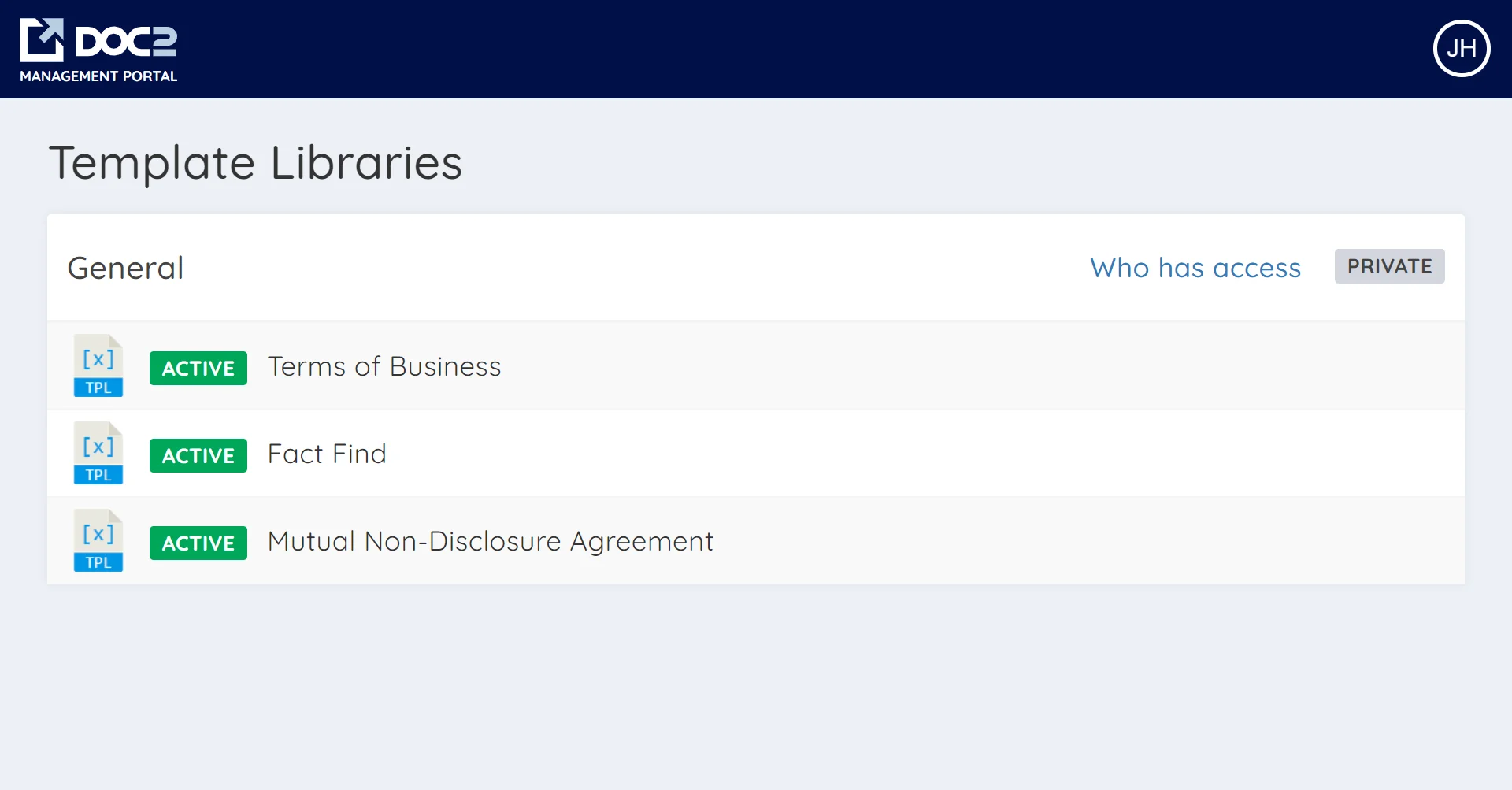The image size is (1512, 790).
Task: Click the DOC2 wordmark in header
Action: pos(126,41)
